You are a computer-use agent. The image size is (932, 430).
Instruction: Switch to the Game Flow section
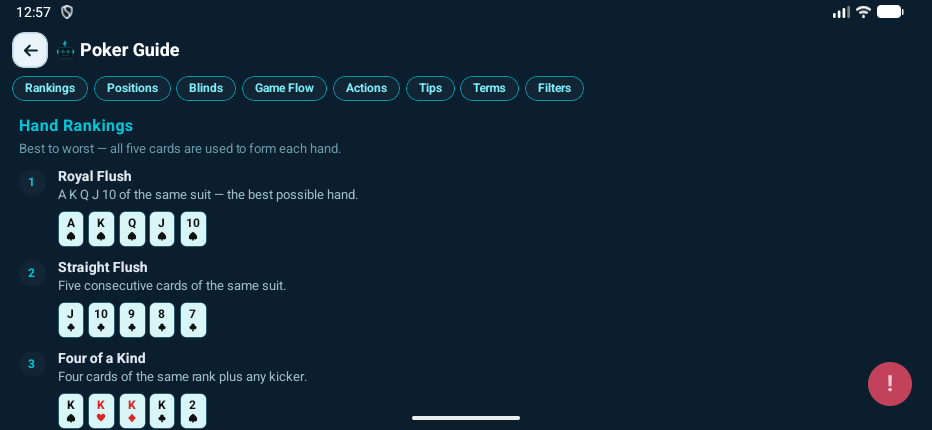coord(284,88)
